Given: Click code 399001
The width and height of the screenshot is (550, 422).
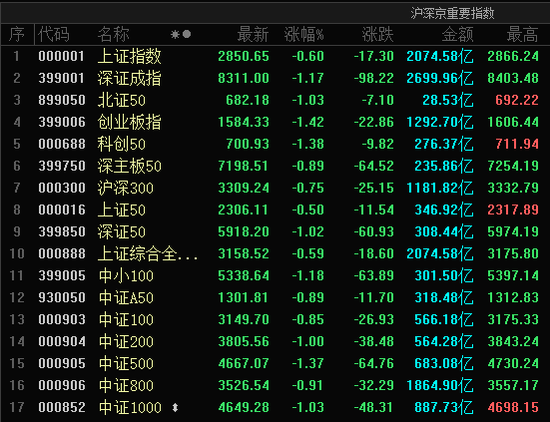Looking at the screenshot, I should coord(62,78).
